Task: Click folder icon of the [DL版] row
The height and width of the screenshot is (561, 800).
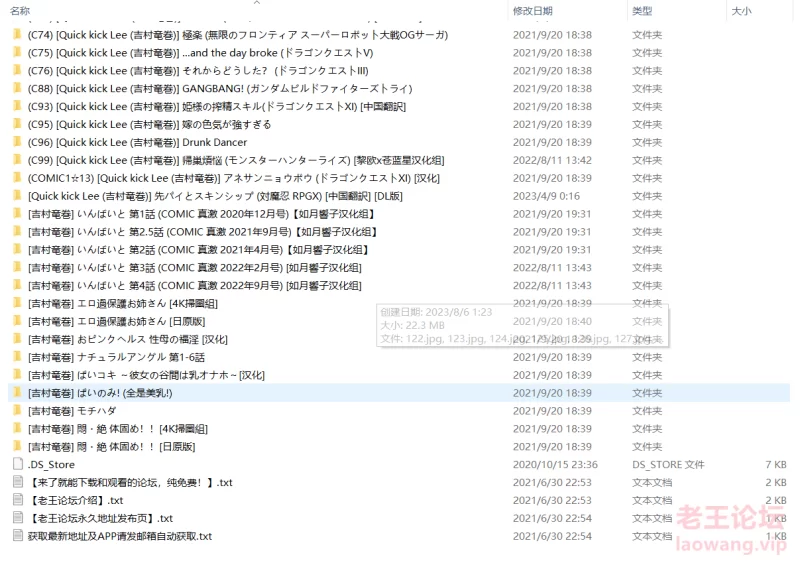Action: (17, 195)
